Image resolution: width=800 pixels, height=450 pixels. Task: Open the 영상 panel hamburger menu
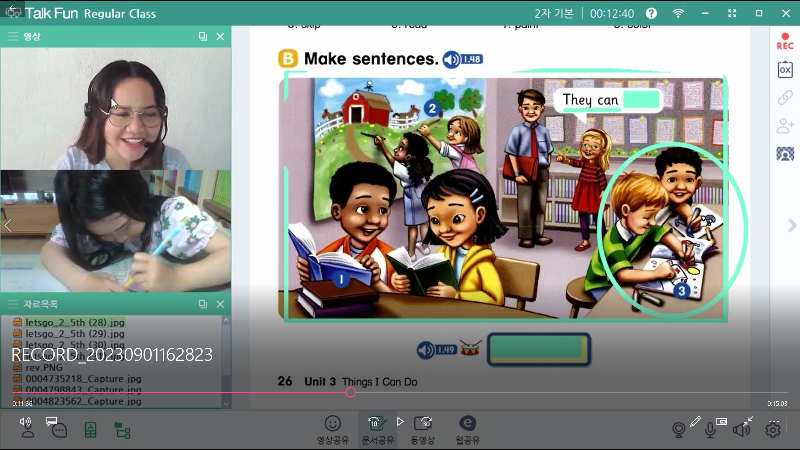pos(12,36)
